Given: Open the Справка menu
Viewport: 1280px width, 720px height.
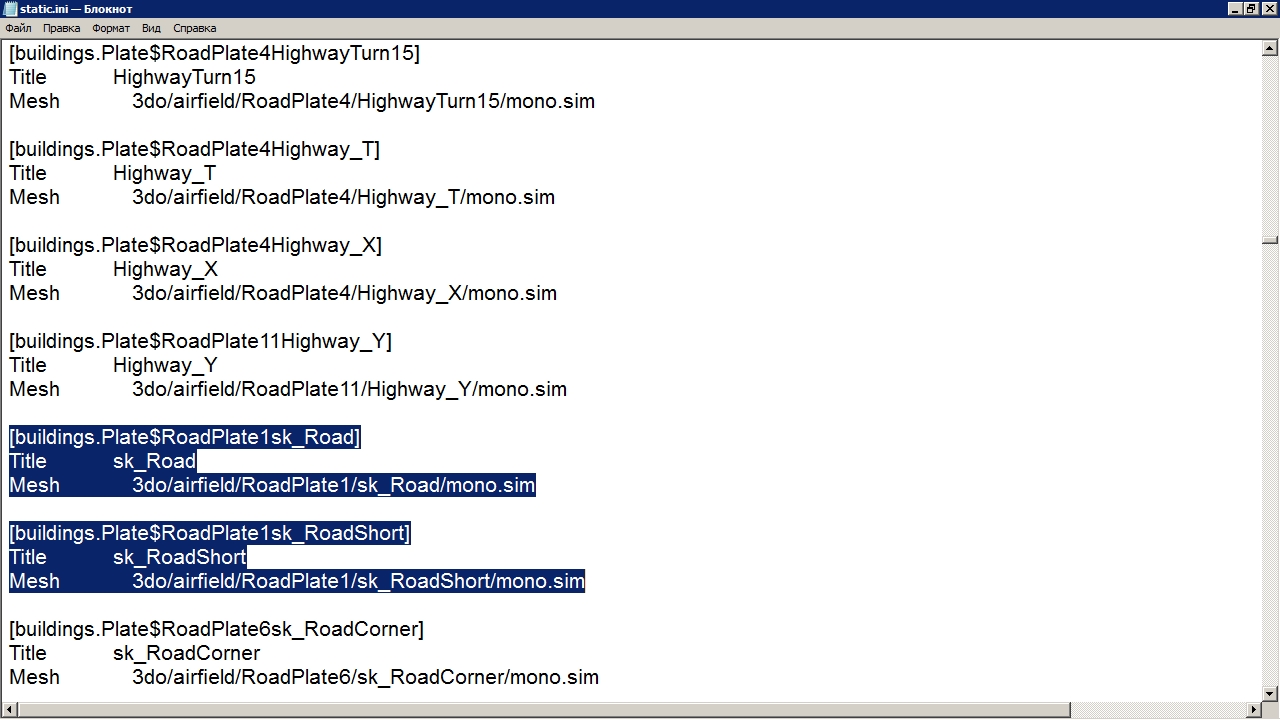Looking at the screenshot, I should (x=194, y=29).
